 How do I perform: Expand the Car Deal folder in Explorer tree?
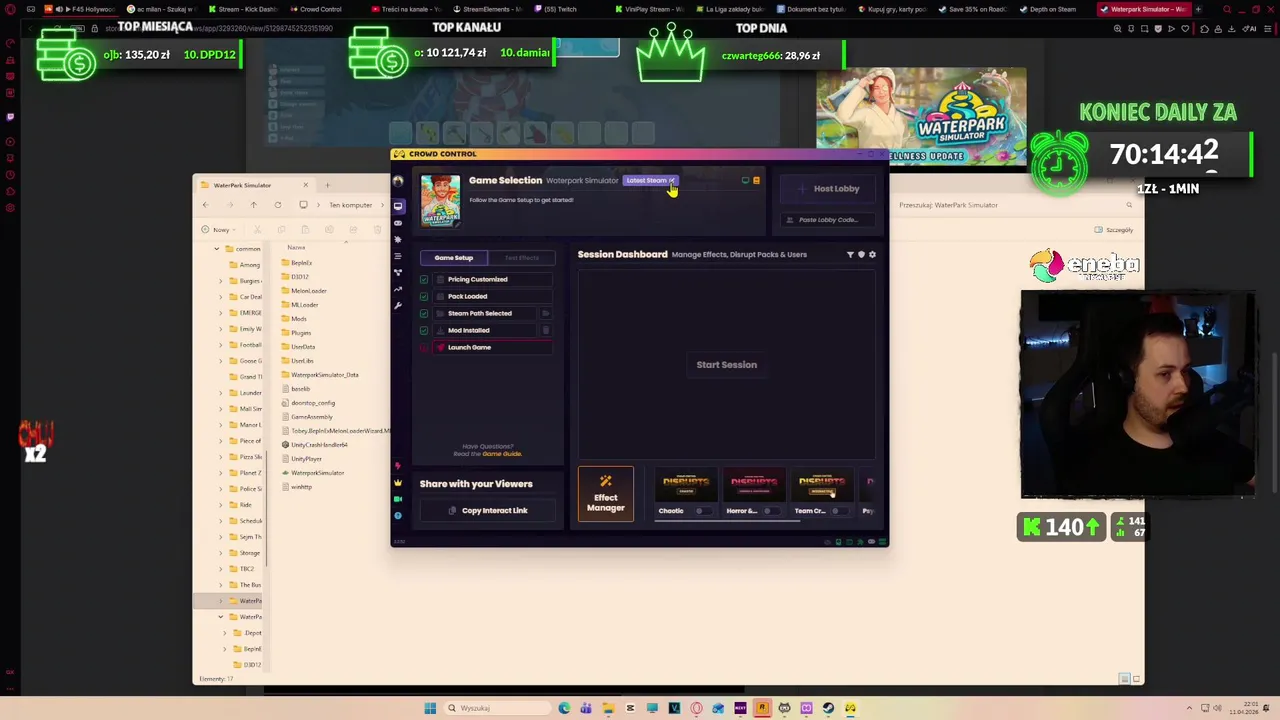click(221, 297)
